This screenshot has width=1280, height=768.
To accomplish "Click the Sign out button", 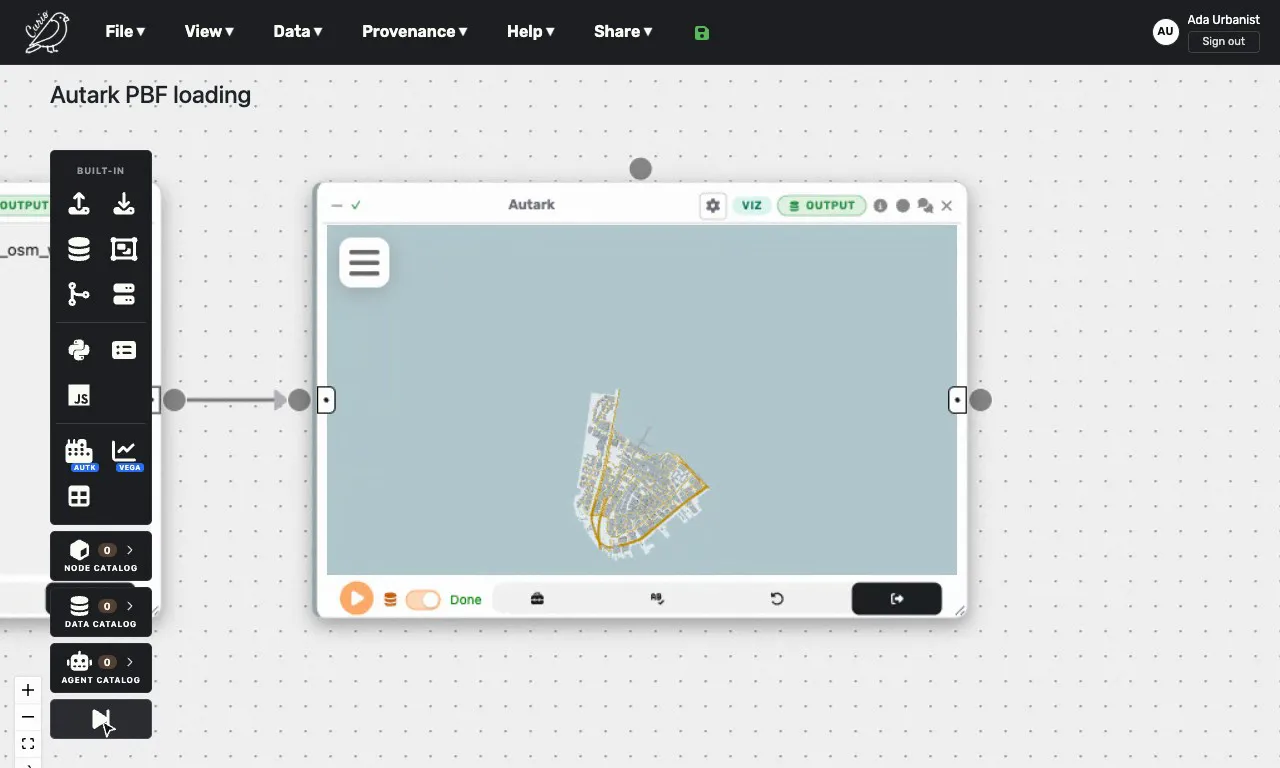I will click(1224, 41).
